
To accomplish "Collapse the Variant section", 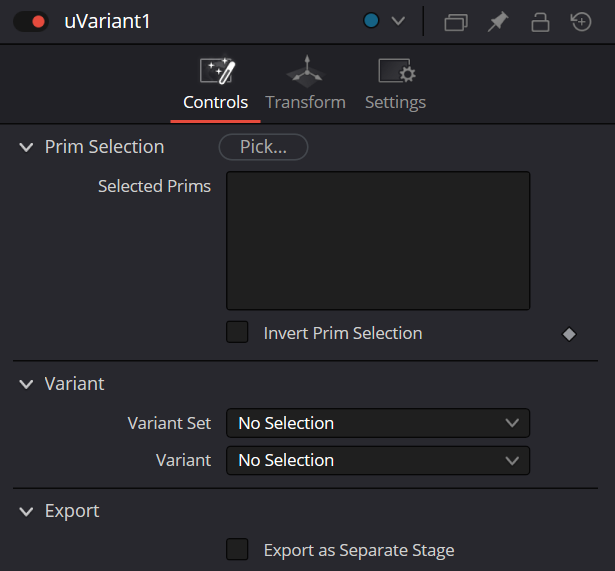I will (26, 384).
